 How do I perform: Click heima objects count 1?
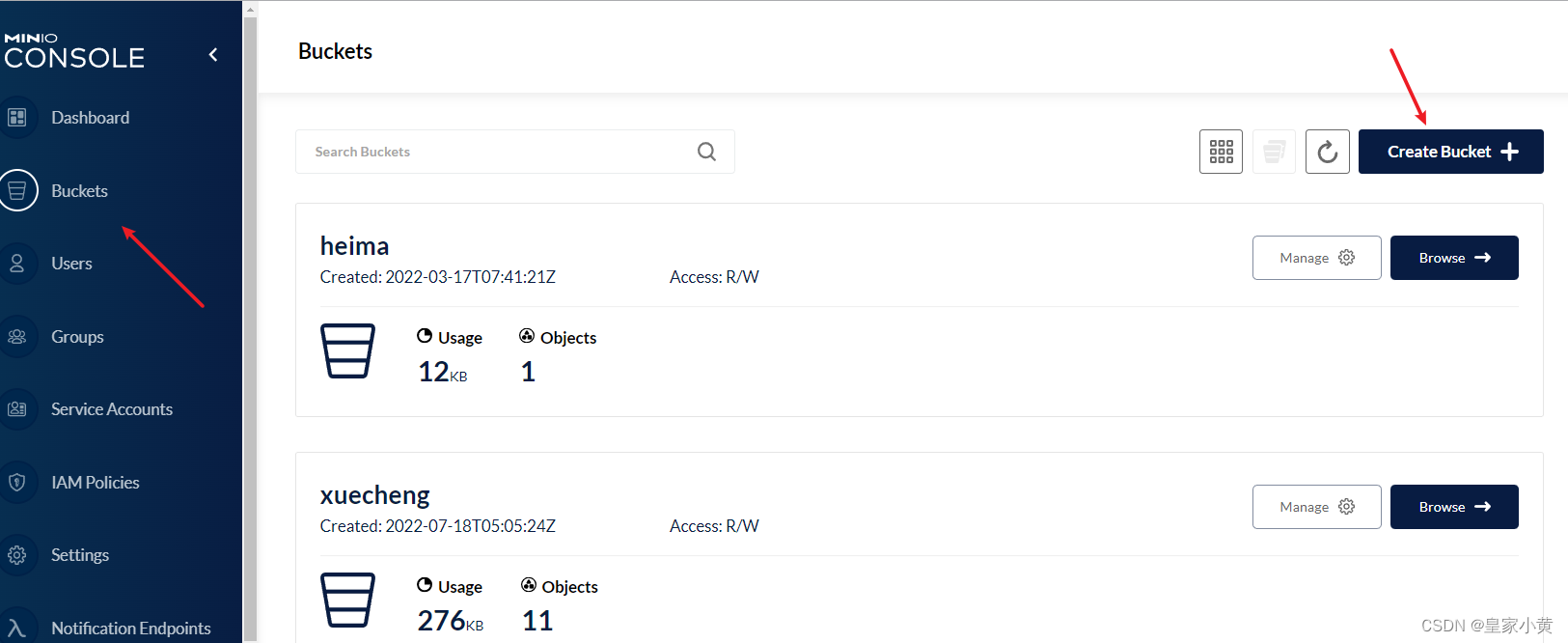528,372
